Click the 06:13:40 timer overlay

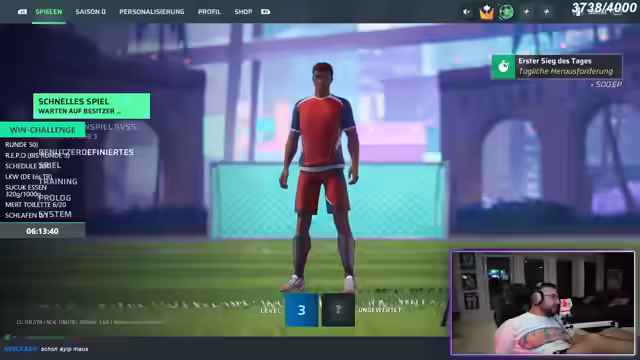click(42, 231)
